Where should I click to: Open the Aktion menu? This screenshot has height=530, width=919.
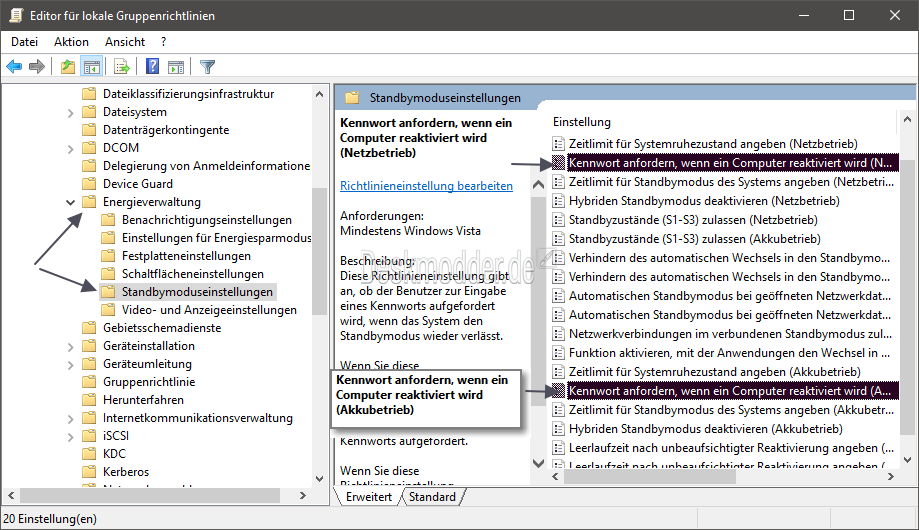point(71,42)
